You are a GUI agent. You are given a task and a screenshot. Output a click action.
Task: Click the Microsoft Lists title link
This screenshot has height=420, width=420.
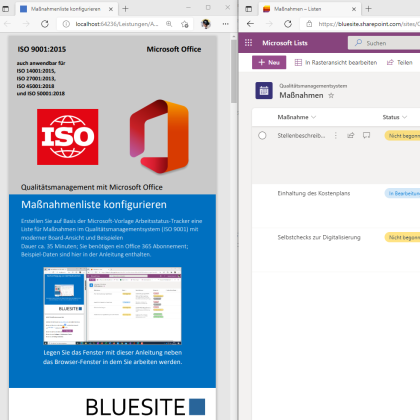(x=285, y=43)
